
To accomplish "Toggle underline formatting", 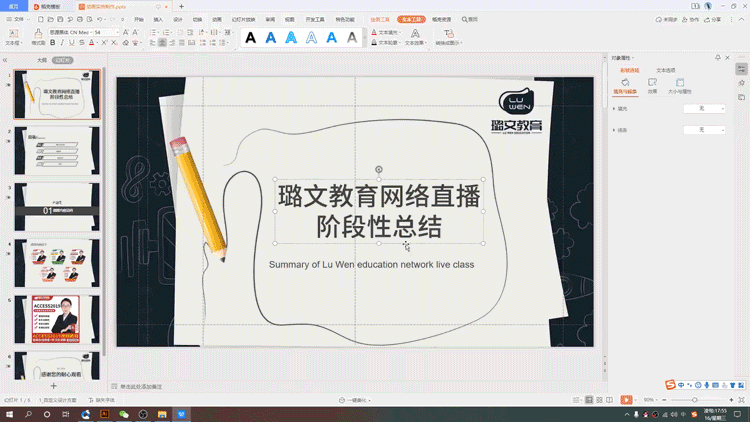I will [x=72, y=43].
